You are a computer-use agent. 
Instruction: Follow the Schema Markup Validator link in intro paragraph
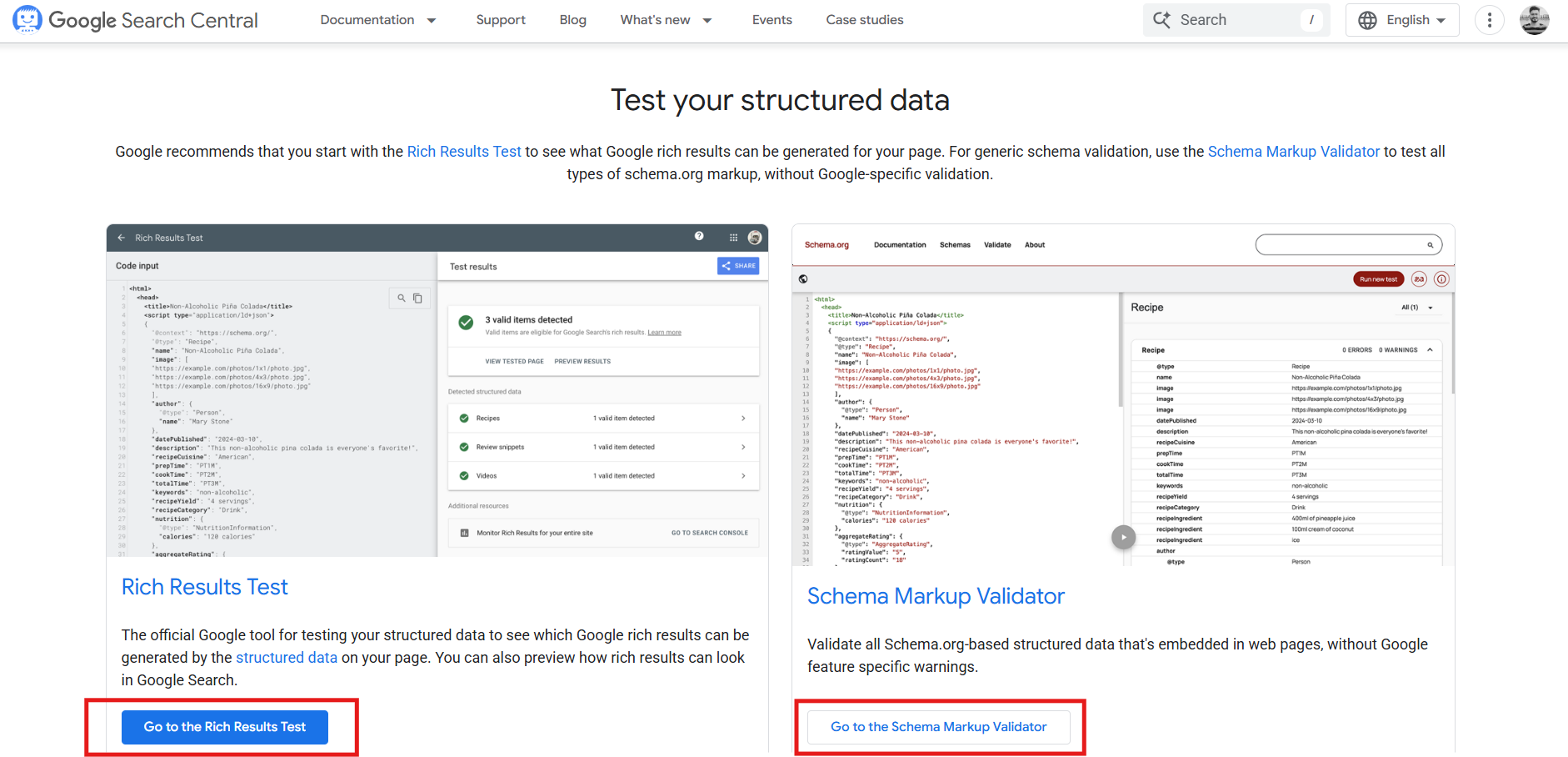point(1293,152)
